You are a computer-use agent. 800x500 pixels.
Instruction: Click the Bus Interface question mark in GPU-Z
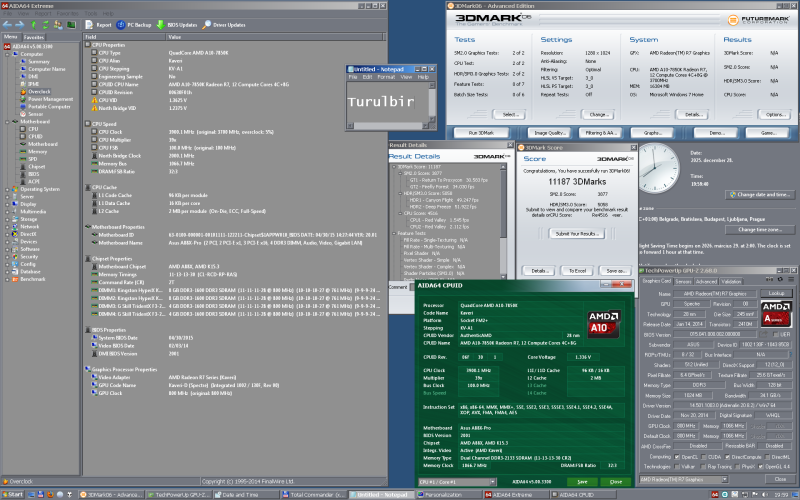coord(790,354)
